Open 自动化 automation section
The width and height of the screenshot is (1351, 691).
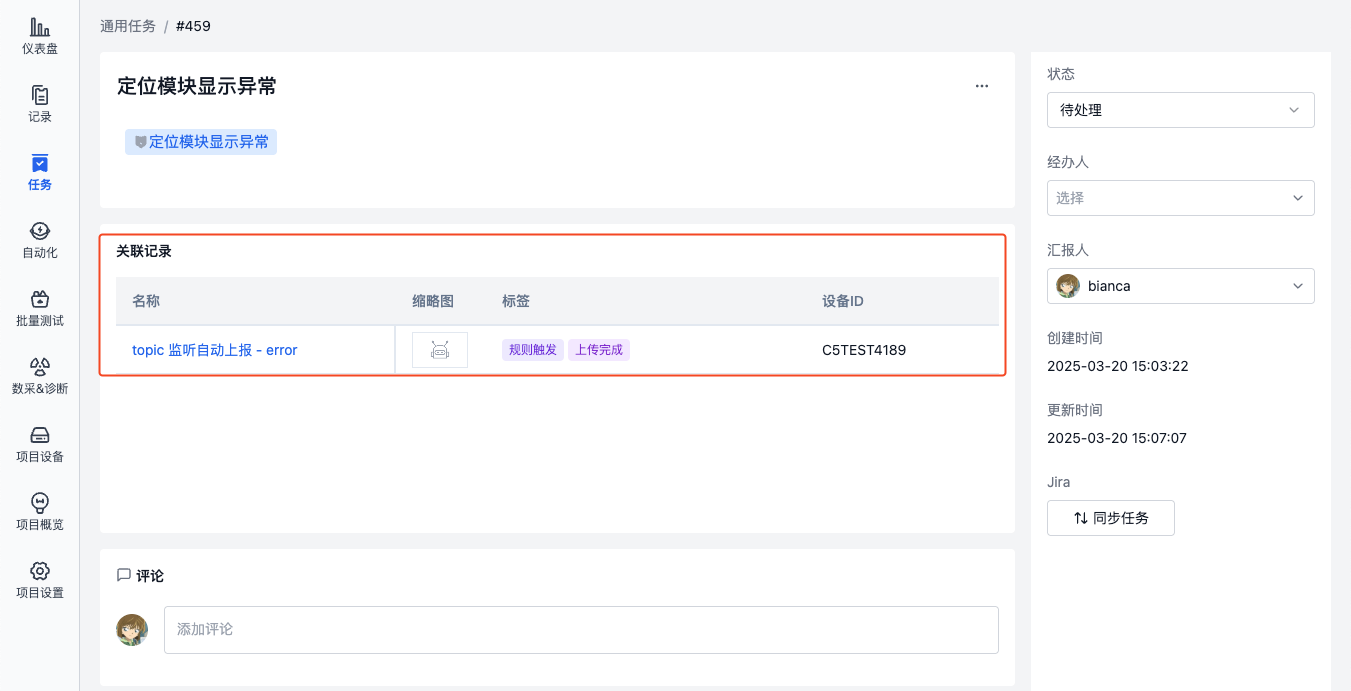(x=40, y=240)
